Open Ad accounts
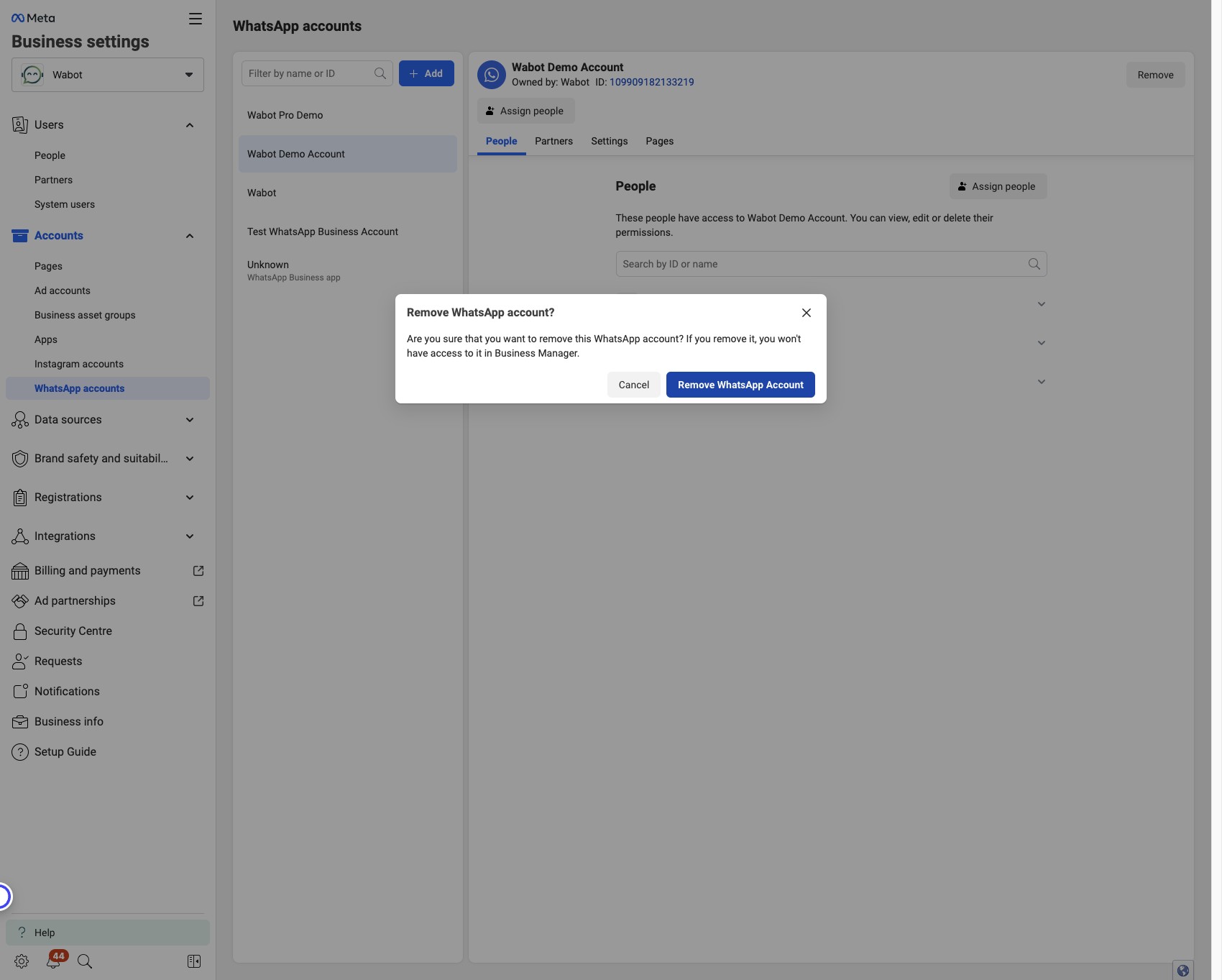The width and height of the screenshot is (1222, 980). click(x=63, y=290)
